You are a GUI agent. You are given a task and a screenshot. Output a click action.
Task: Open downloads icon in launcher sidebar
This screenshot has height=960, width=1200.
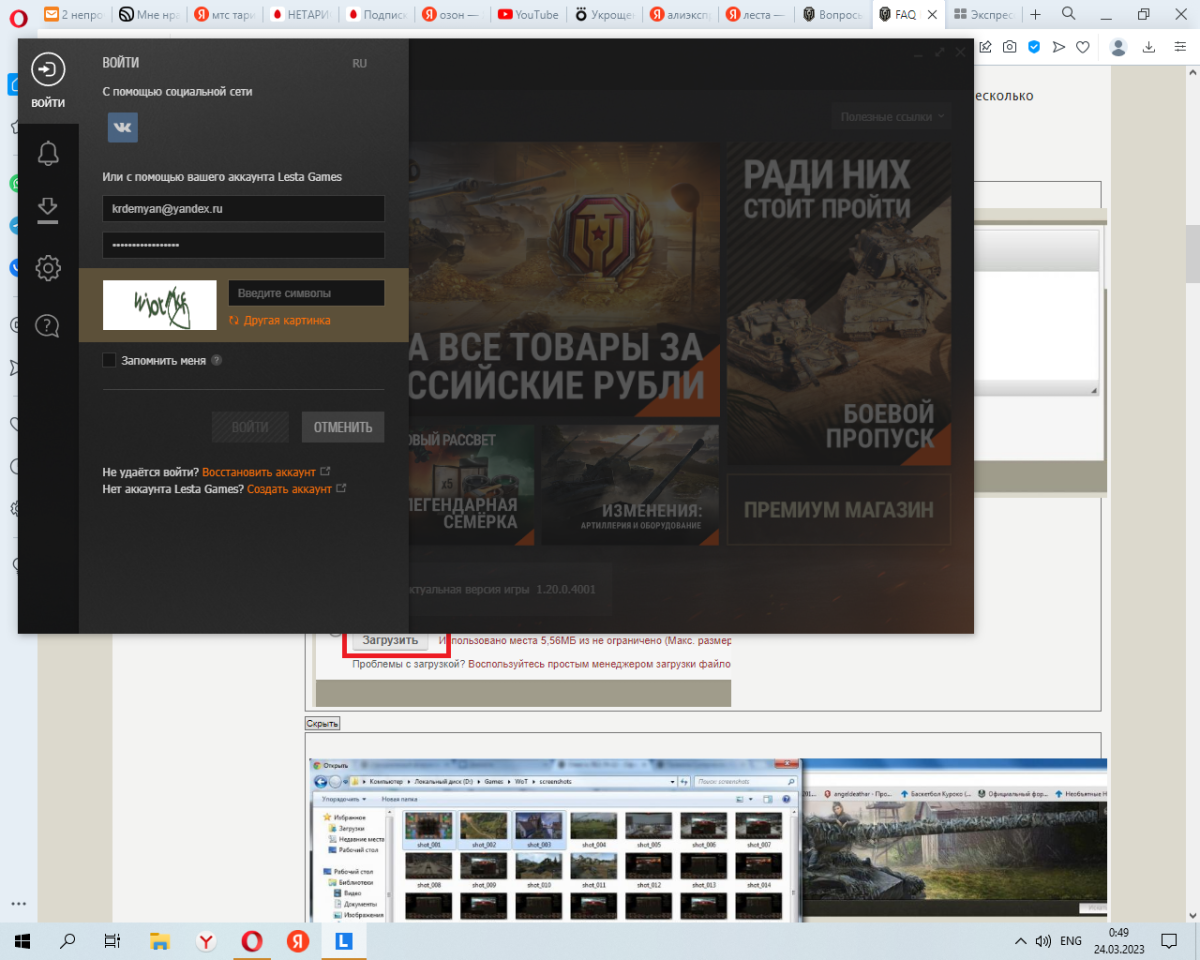pyautogui.click(x=48, y=209)
